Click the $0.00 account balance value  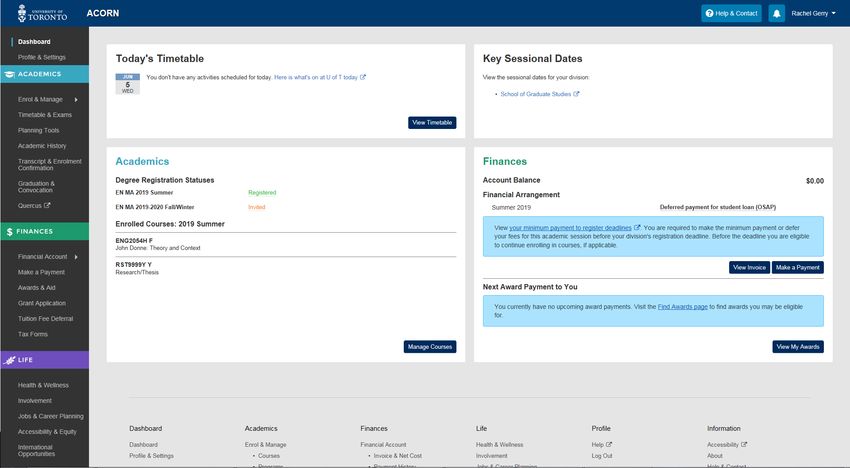815,181
